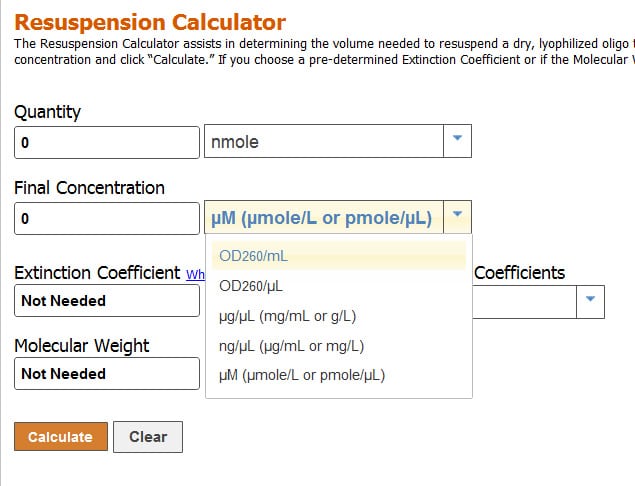Viewport: 635px width, 486px height.
Task: Click the Final Concentration unit dropdown arrow
Action: (457, 217)
